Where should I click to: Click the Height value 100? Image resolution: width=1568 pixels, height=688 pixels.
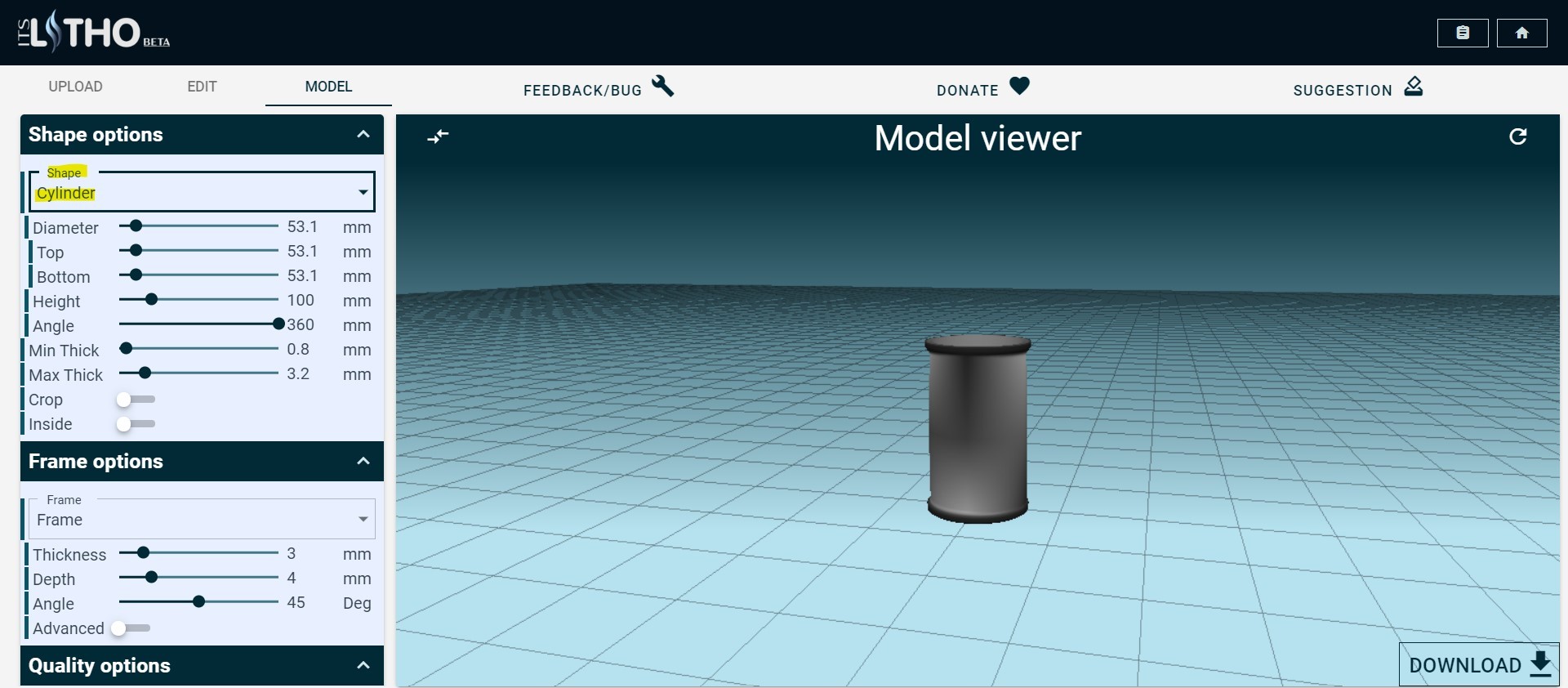(x=301, y=300)
